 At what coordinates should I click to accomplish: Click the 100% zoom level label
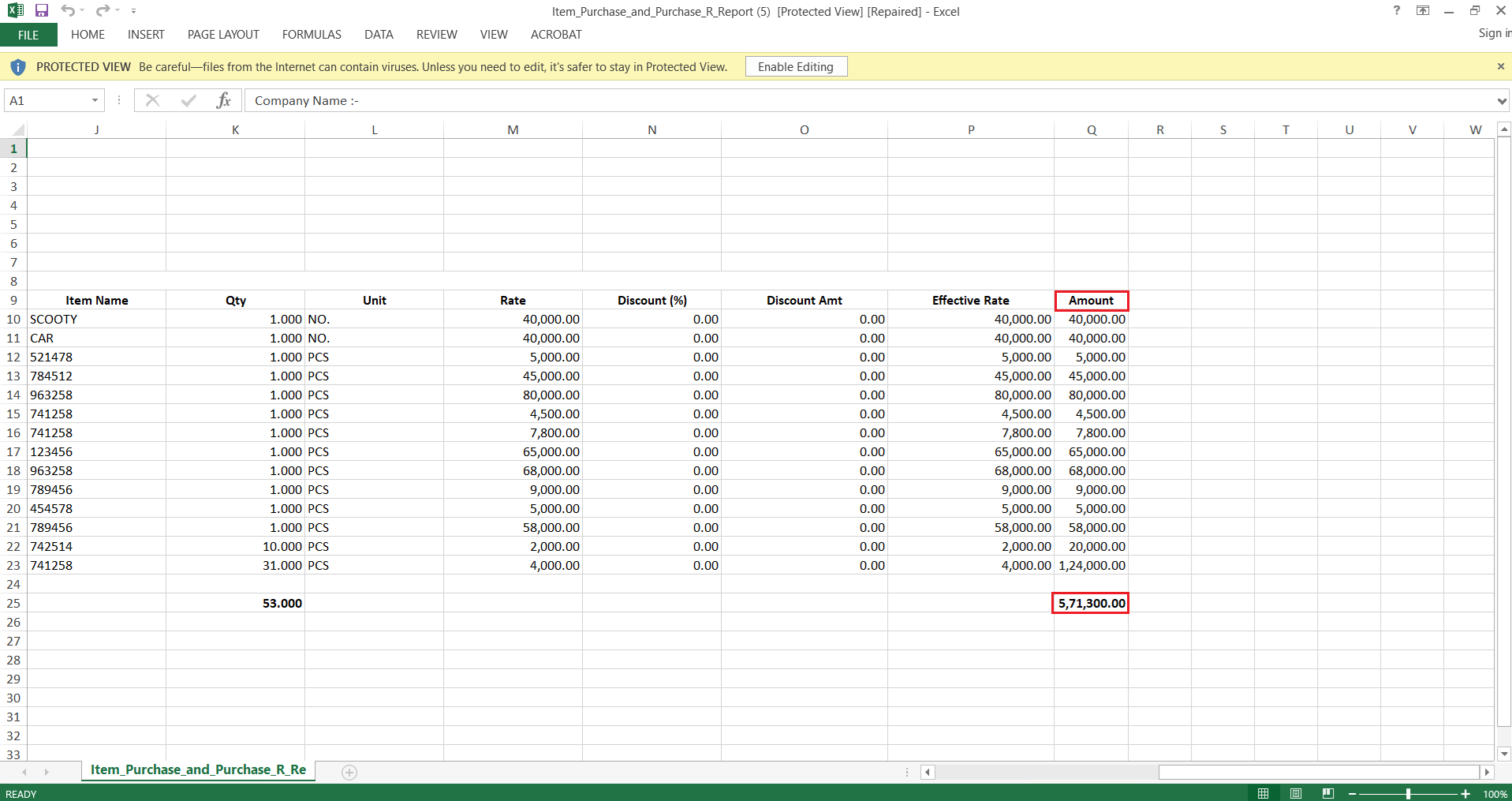1495,794
